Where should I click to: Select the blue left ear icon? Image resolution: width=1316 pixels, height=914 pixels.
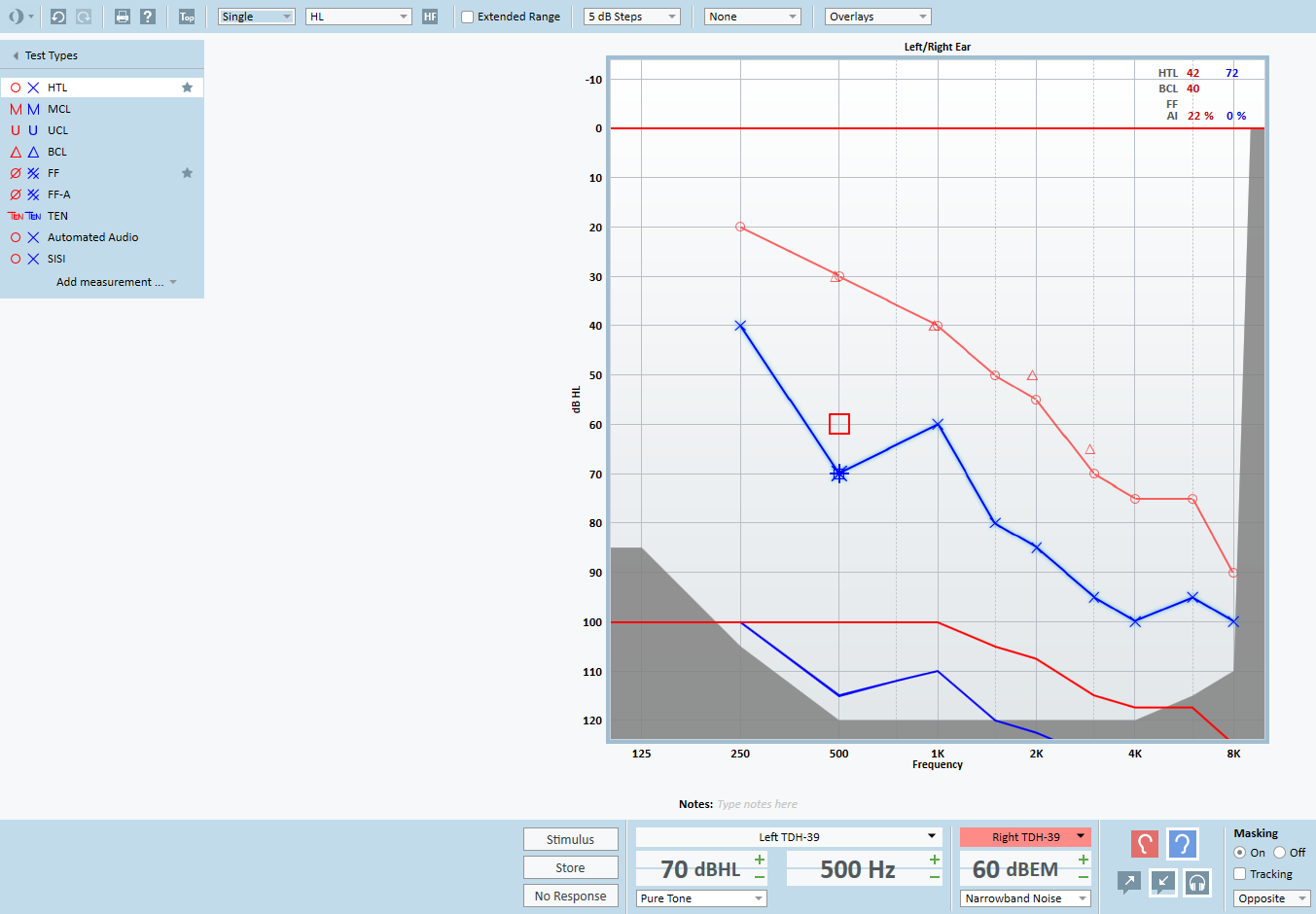tap(1182, 843)
